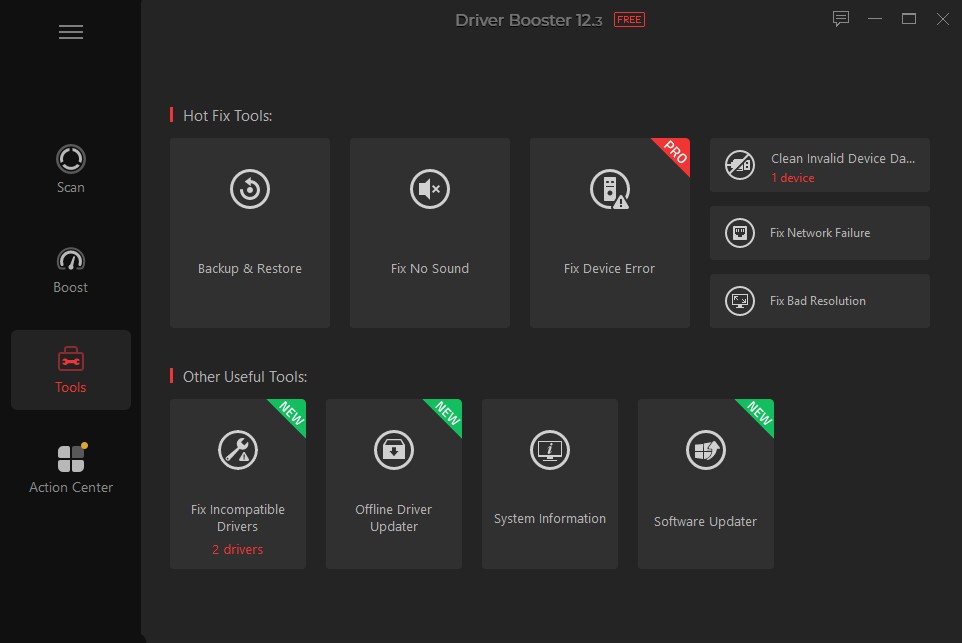
Task: Expand the hamburger menu
Action: tap(70, 31)
